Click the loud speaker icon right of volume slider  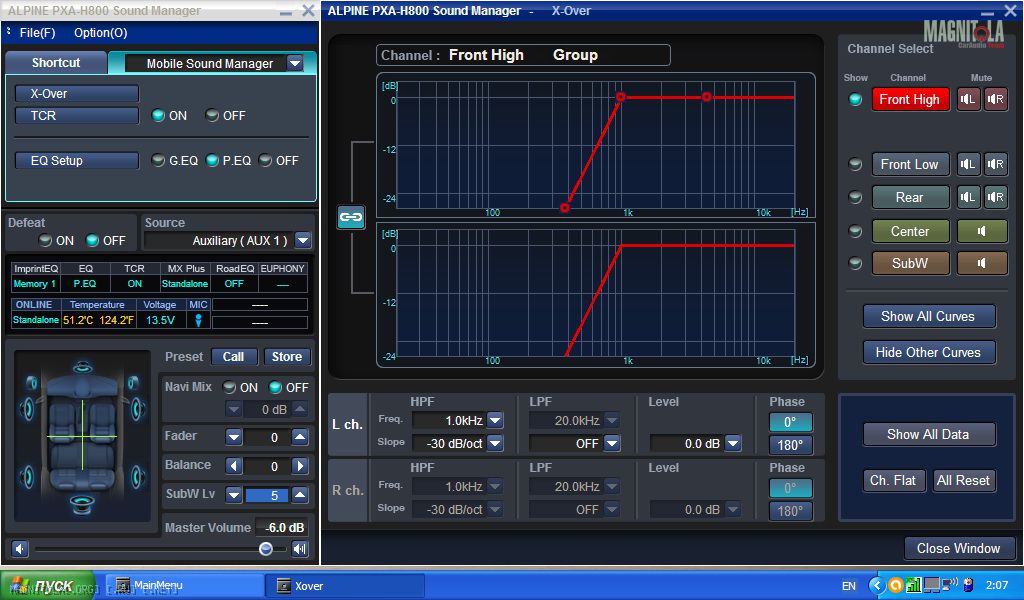point(300,549)
